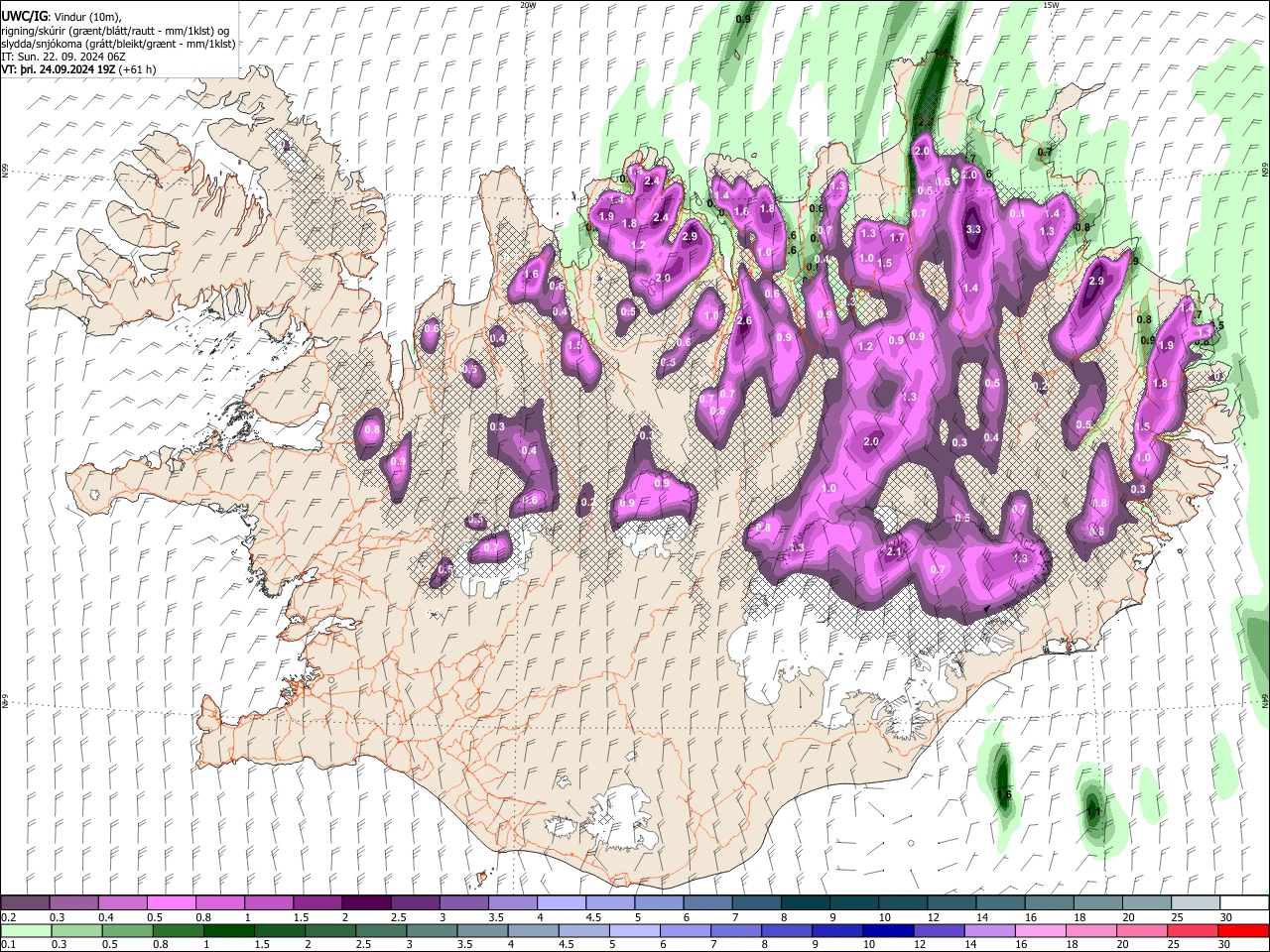Click the '2.6' snowfall value on map
This screenshot has height=952, width=1270.
point(745,320)
